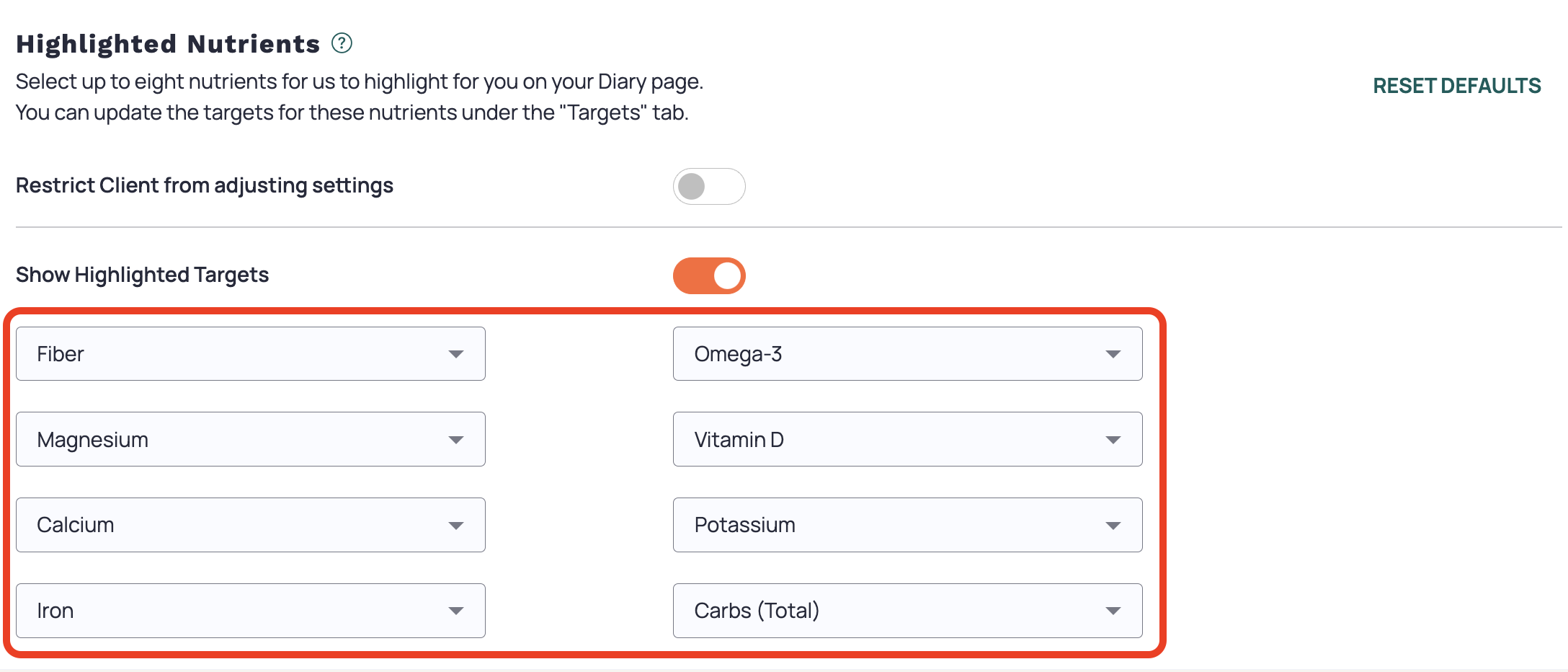The width and height of the screenshot is (1568, 672).
Task: Open the Omega-3 nutrient dropdown
Action: coord(908,354)
